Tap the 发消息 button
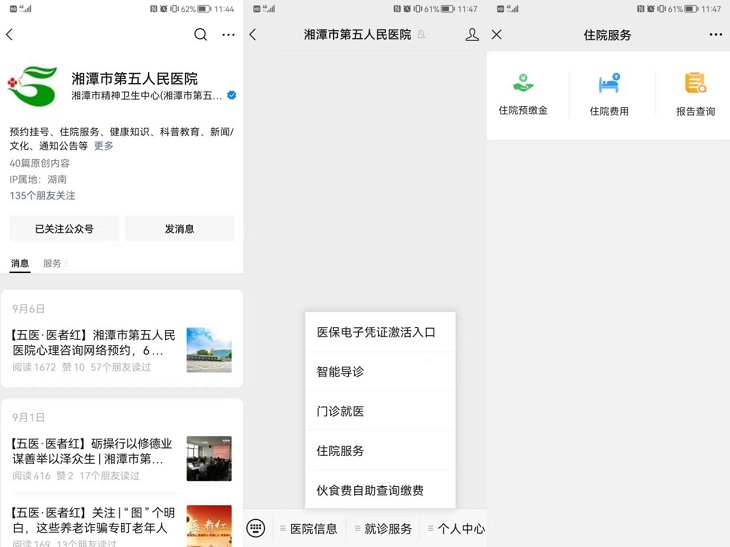 (x=179, y=229)
